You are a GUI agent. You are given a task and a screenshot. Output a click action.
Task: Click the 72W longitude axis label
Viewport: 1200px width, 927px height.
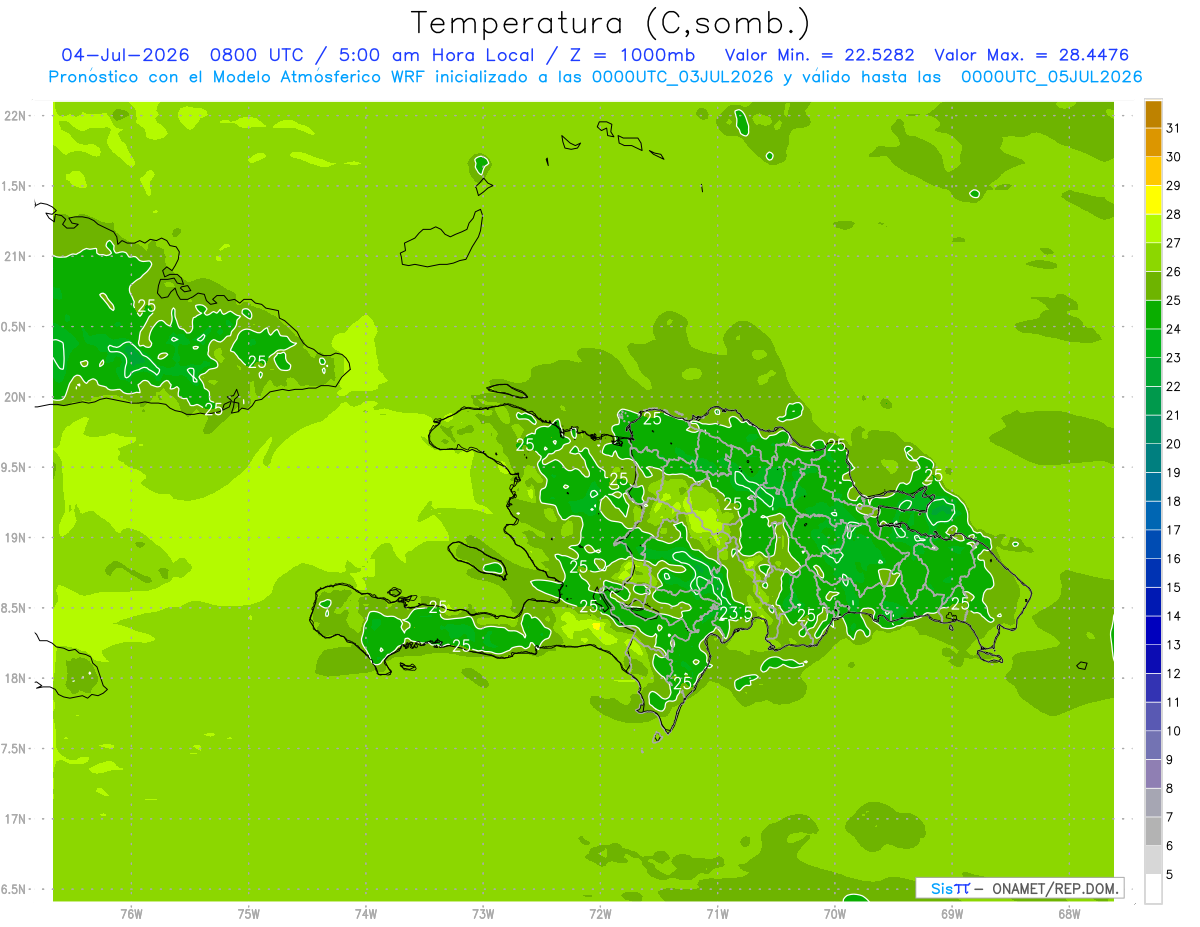click(600, 913)
